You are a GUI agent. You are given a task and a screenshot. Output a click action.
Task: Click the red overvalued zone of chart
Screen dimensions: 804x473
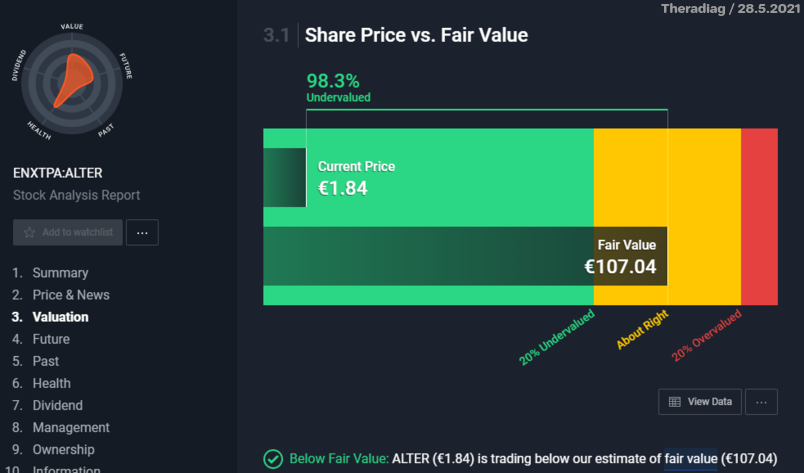pyautogui.click(x=759, y=216)
